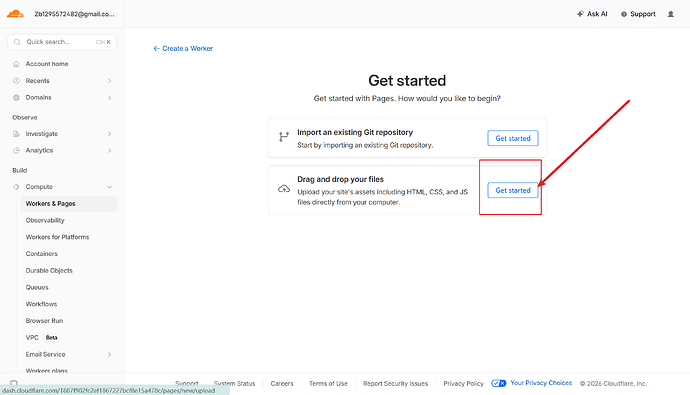Open Analytics in sidebar
This screenshot has height=395, width=690.
coord(39,150)
